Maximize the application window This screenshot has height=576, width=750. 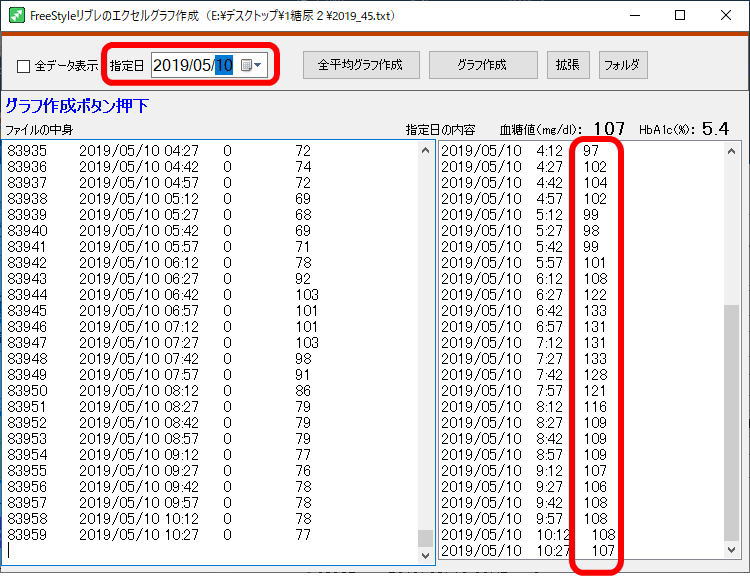coord(680,15)
